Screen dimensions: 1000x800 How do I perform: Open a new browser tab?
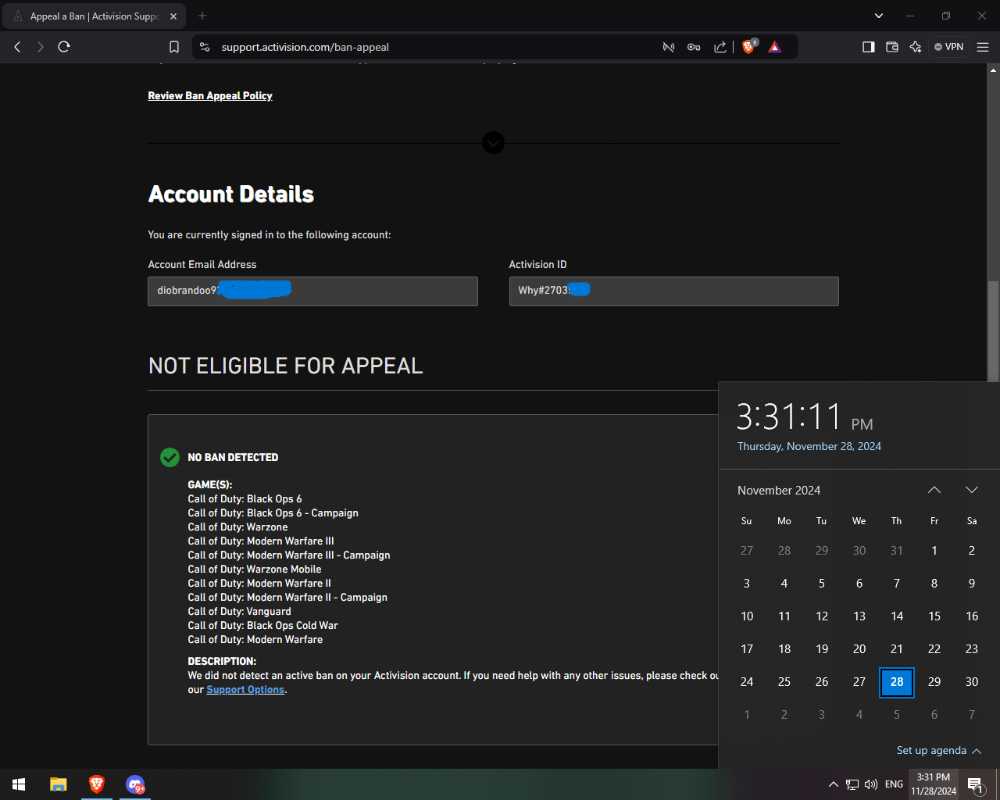[202, 15]
